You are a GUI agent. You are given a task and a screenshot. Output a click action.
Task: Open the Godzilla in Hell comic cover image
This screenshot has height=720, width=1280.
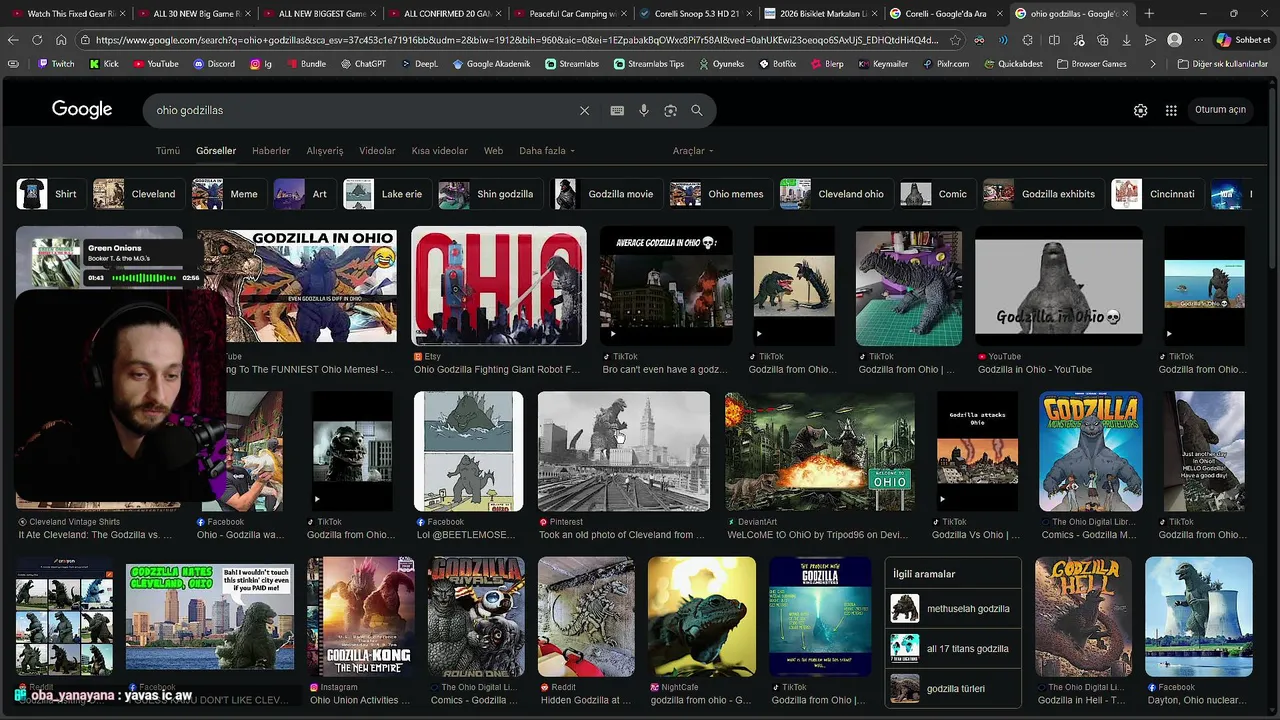[1084, 617]
